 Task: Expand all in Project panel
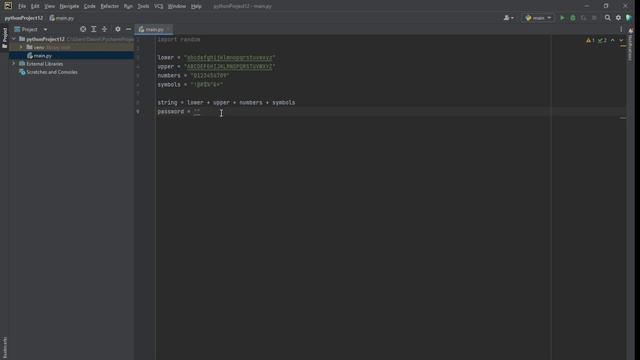[93, 29]
